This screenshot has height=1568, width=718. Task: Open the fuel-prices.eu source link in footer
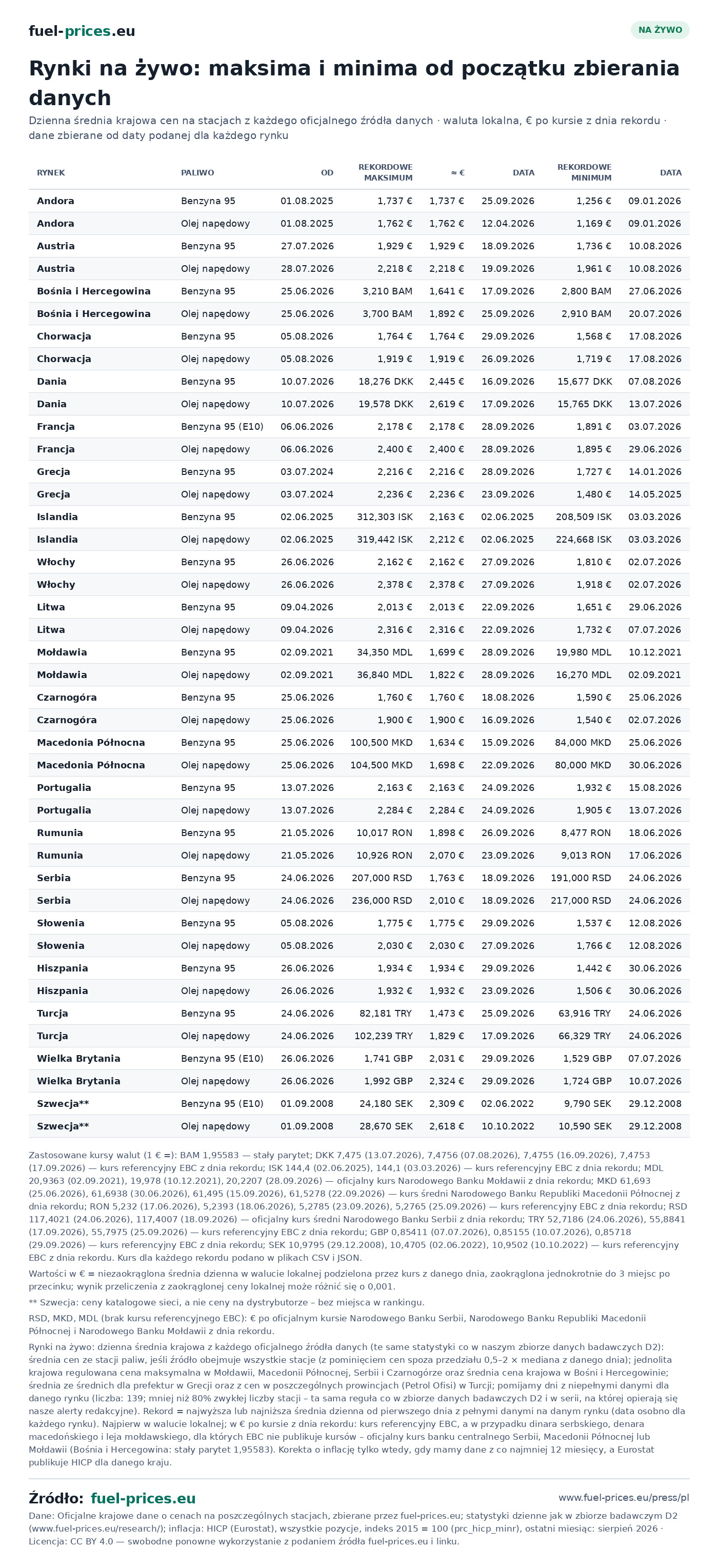(x=143, y=1498)
